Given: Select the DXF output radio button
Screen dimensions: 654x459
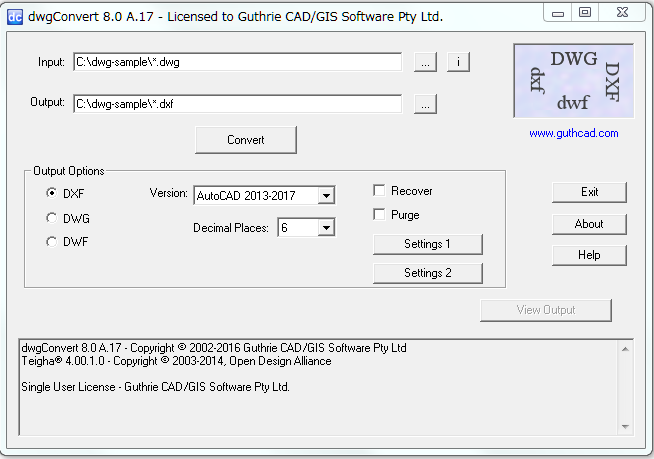Looking at the screenshot, I should (51, 193).
